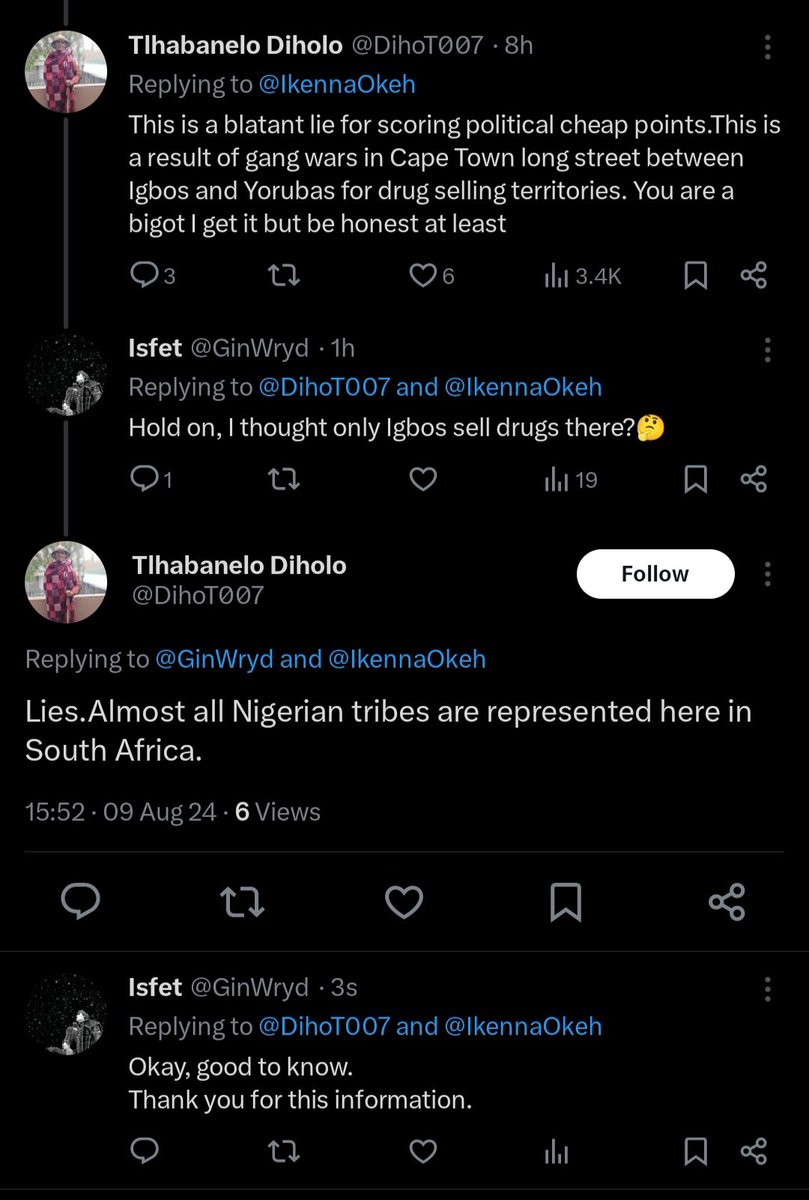Retweet the 'blatant lie' tweet

(x=285, y=275)
